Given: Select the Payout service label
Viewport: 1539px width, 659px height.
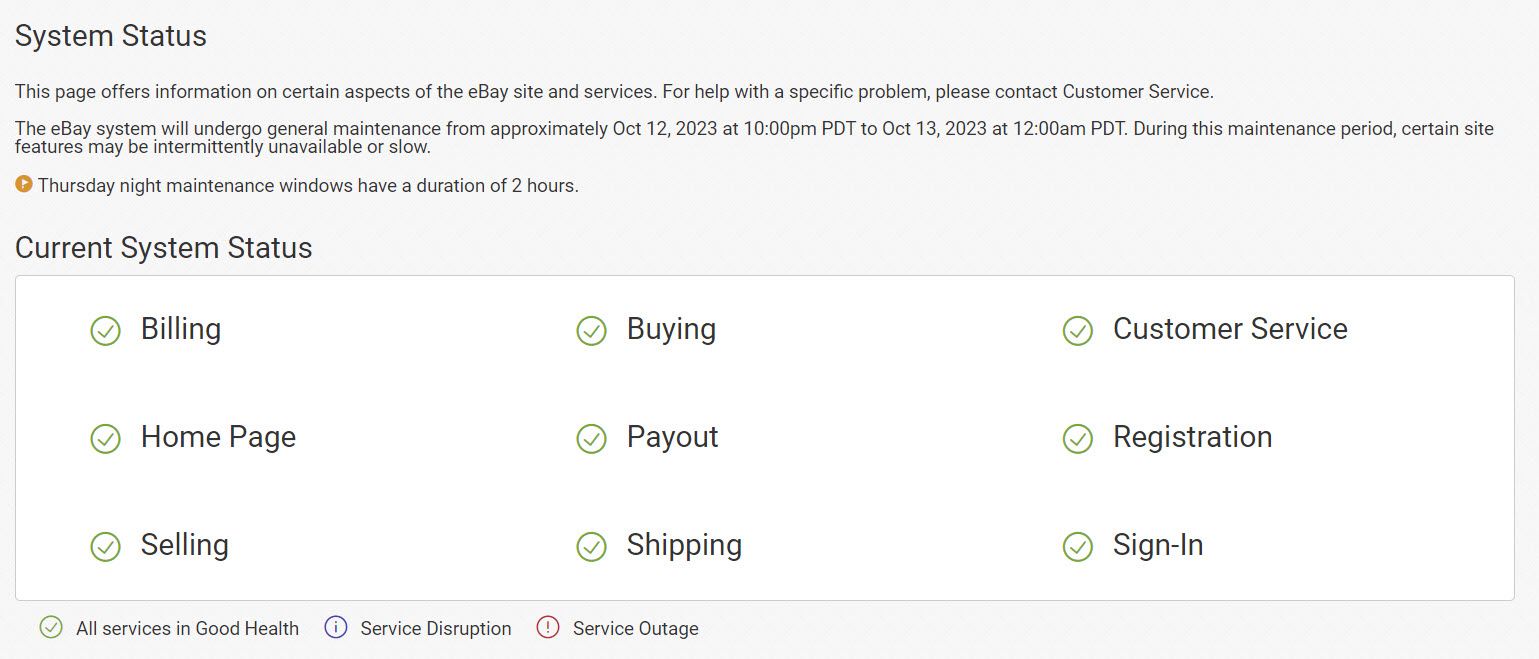Looking at the screenshot, I should click(x=672, y=437).
